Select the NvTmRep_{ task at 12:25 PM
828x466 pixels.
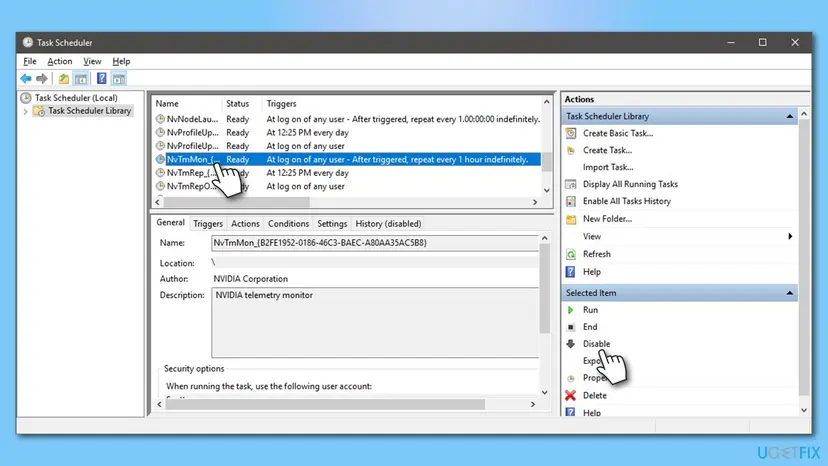pos(348,173)
